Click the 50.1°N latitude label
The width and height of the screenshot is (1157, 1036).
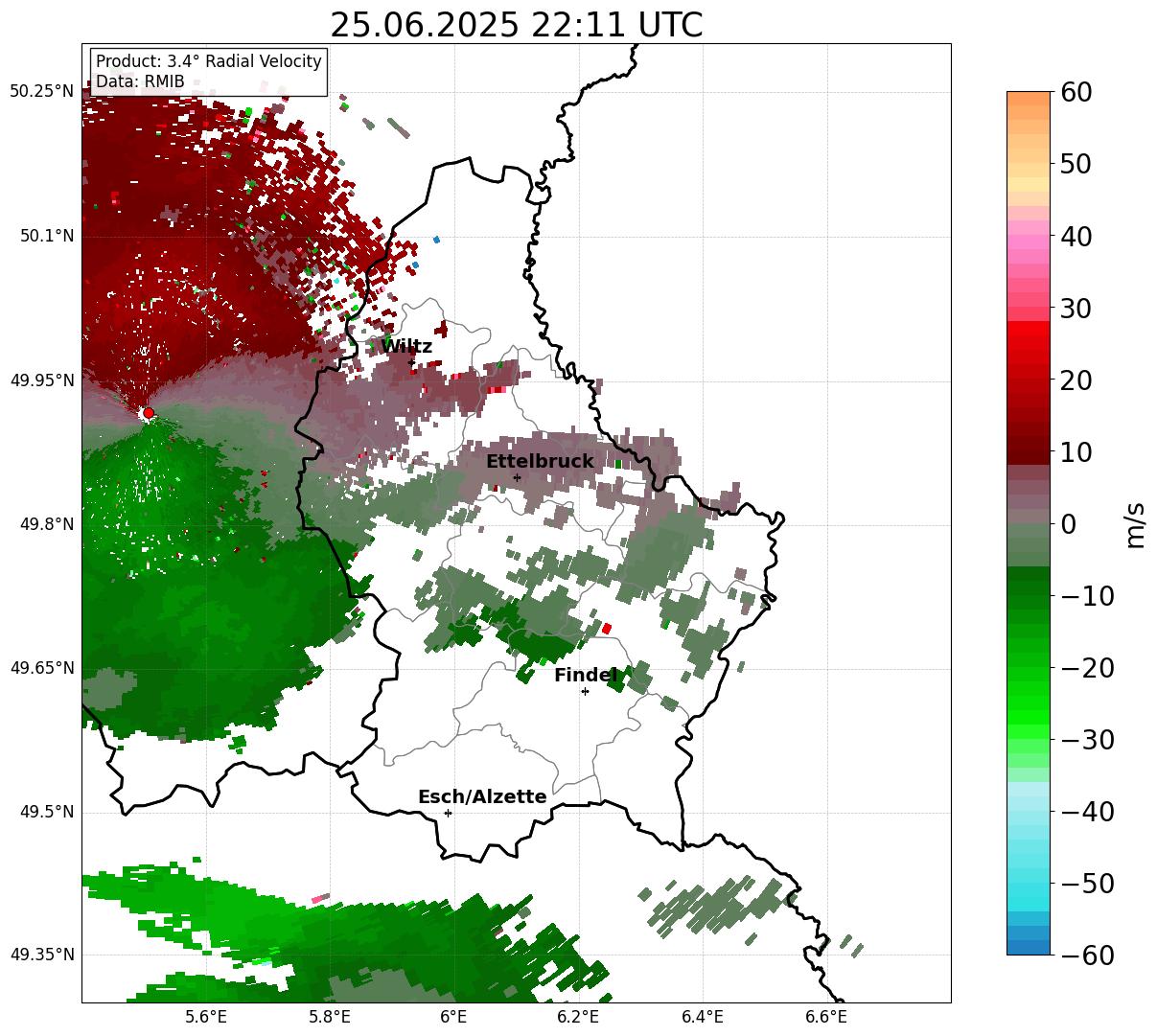tap(46, 236)
